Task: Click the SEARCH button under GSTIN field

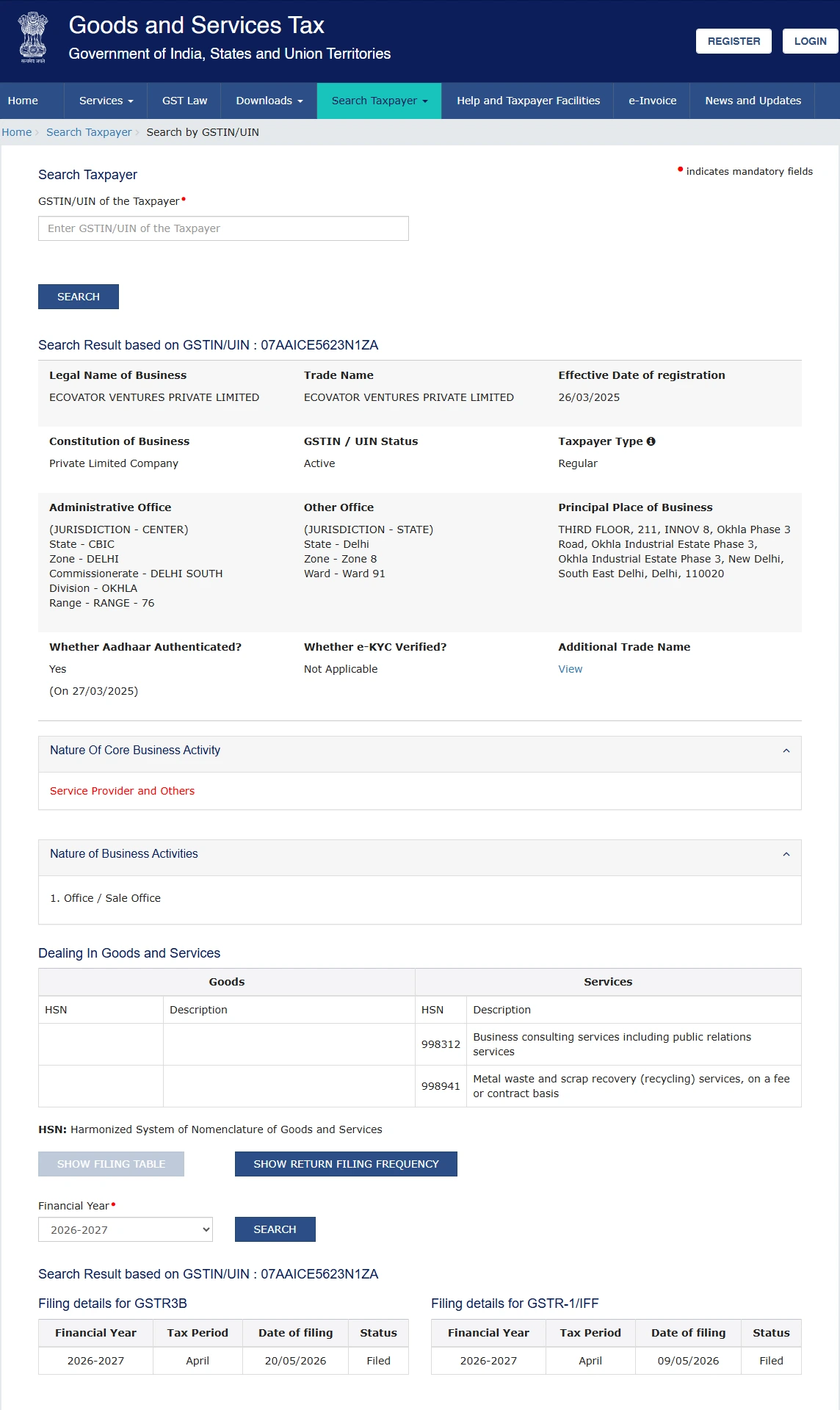Action: 79,297
